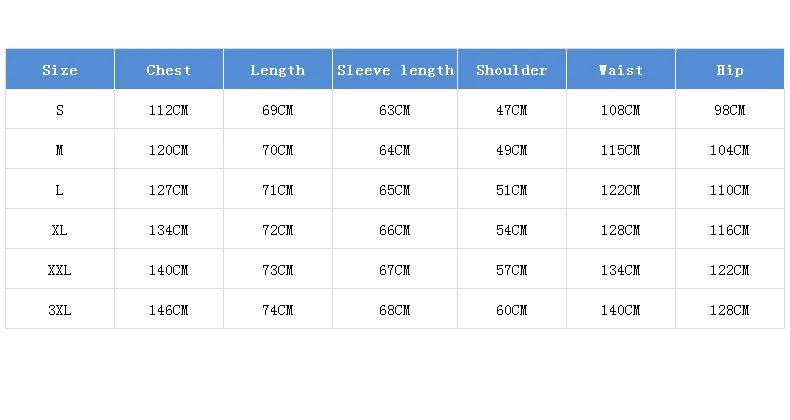Click the Chest column header
The width and height of the screenshot is (790, 420).
168,70
